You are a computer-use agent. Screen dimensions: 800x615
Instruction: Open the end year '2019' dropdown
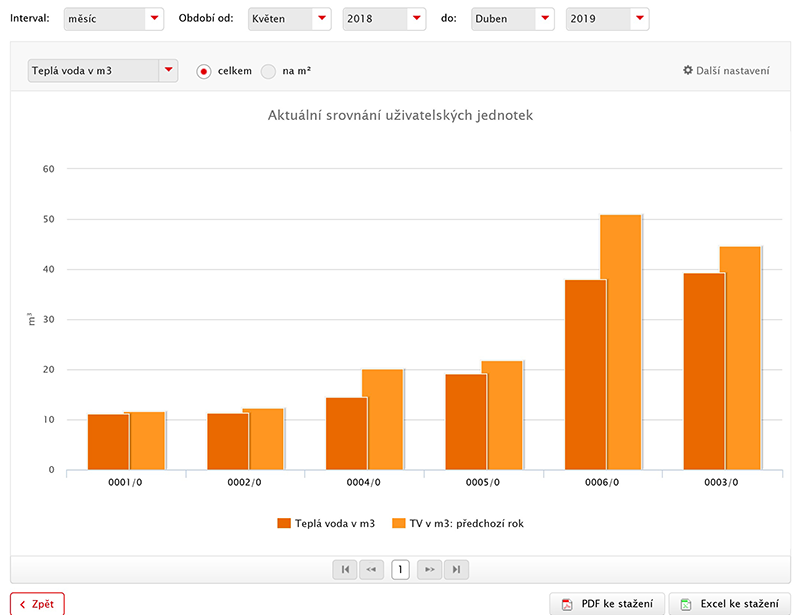tap(607, 19)
